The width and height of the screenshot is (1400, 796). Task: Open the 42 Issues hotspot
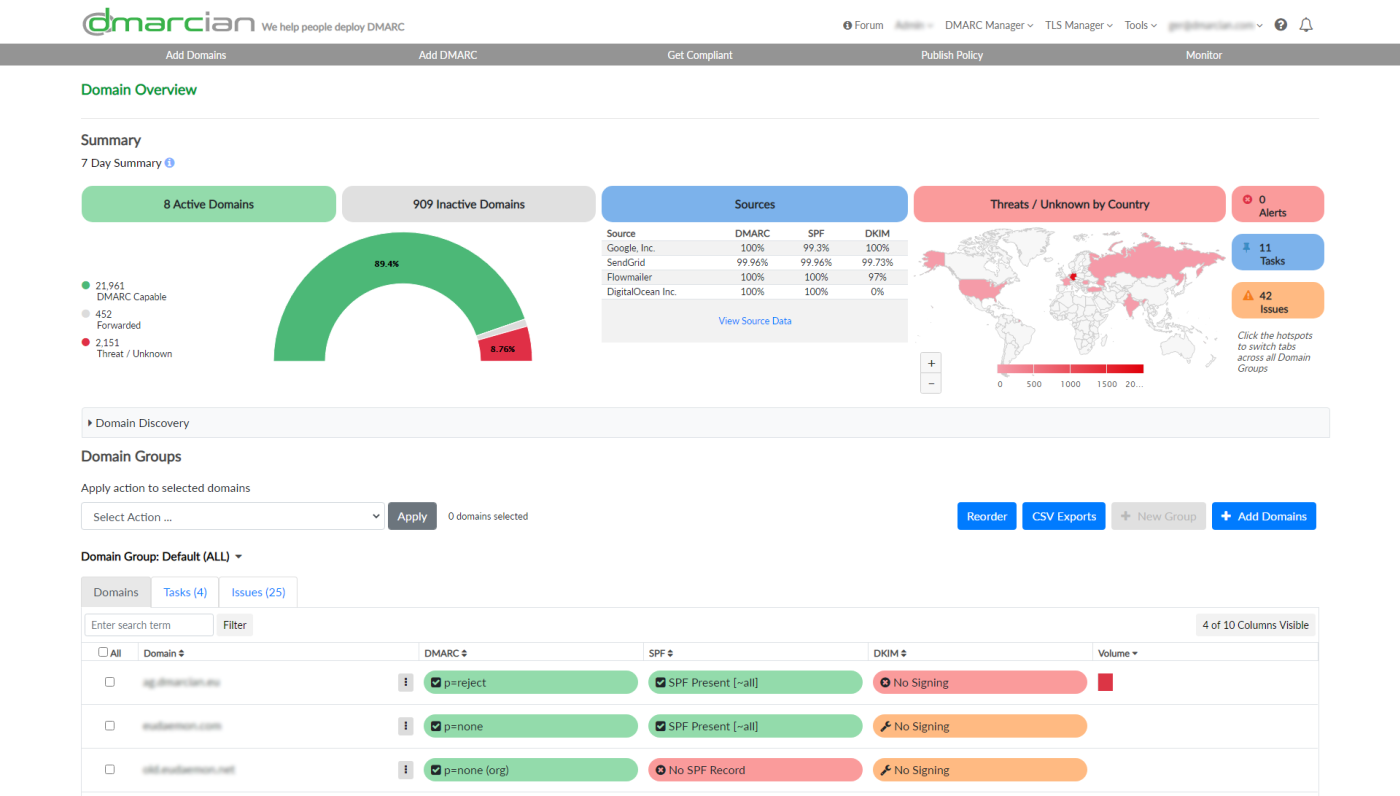point(1278,301)
